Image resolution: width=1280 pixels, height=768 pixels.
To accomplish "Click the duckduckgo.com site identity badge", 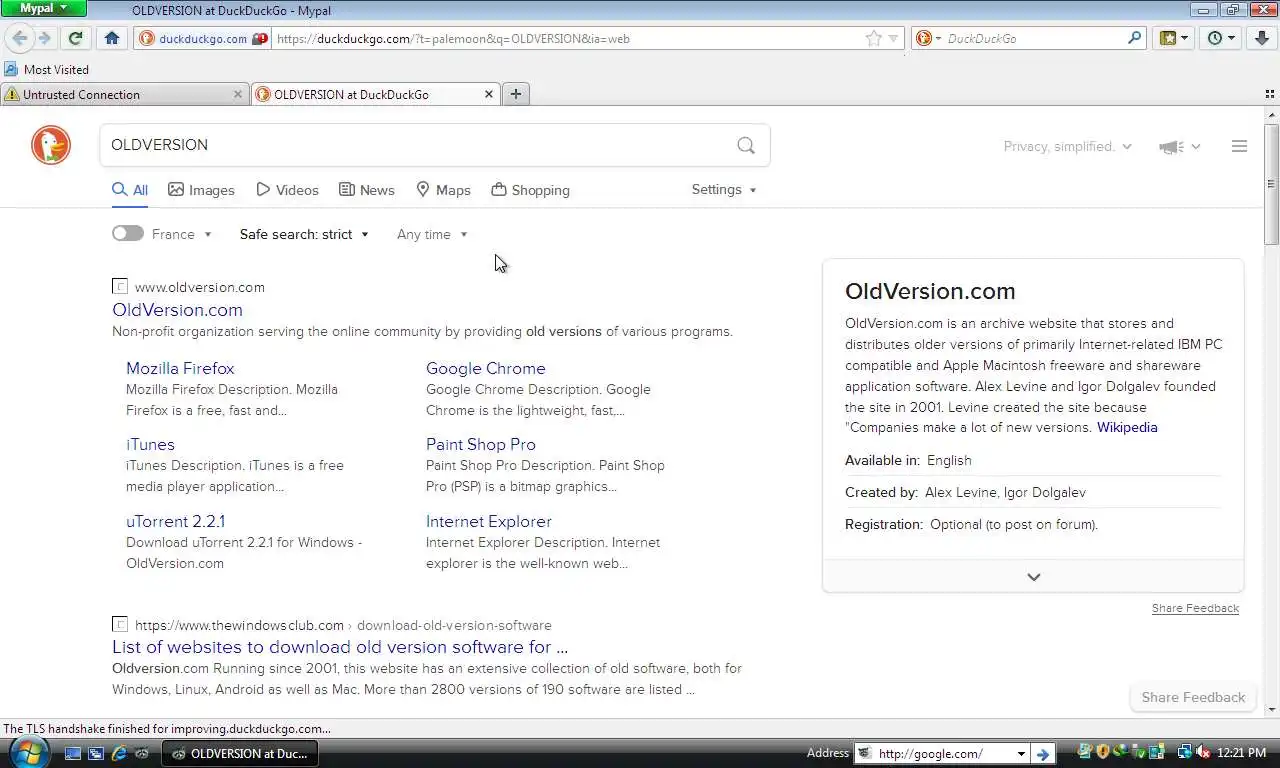I will [x=204, y=38].
